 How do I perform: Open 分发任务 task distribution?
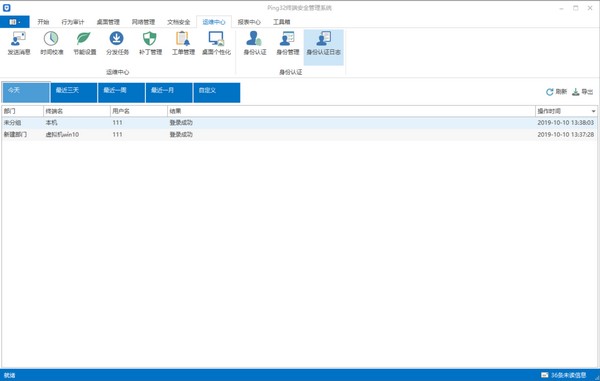click(117, 44)
